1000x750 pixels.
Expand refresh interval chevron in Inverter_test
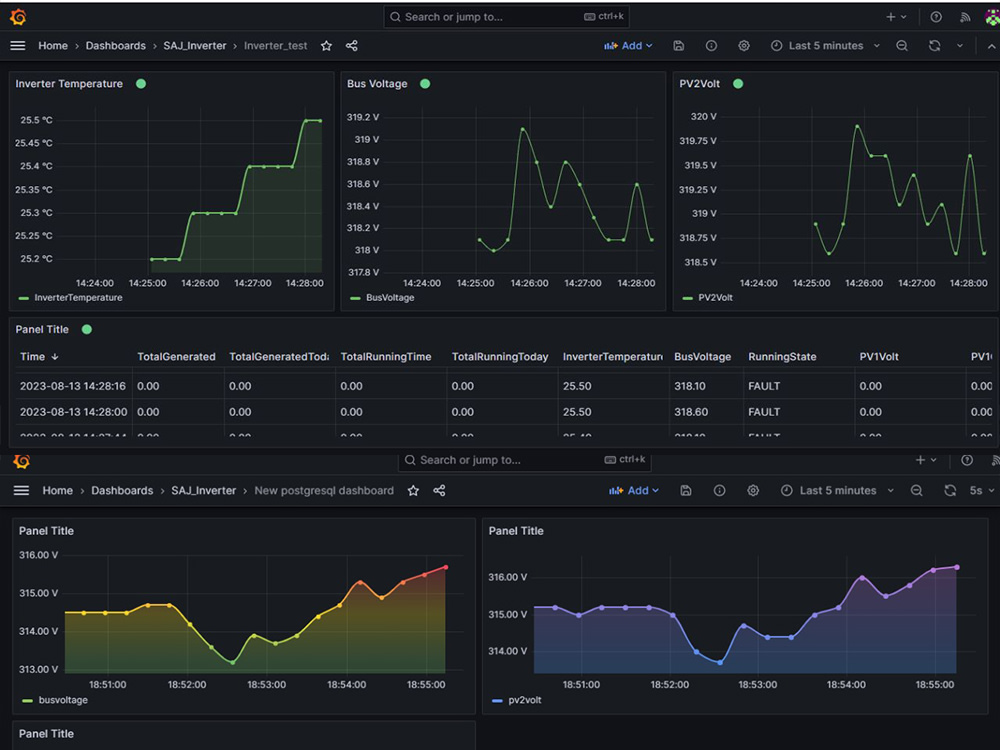960,46
